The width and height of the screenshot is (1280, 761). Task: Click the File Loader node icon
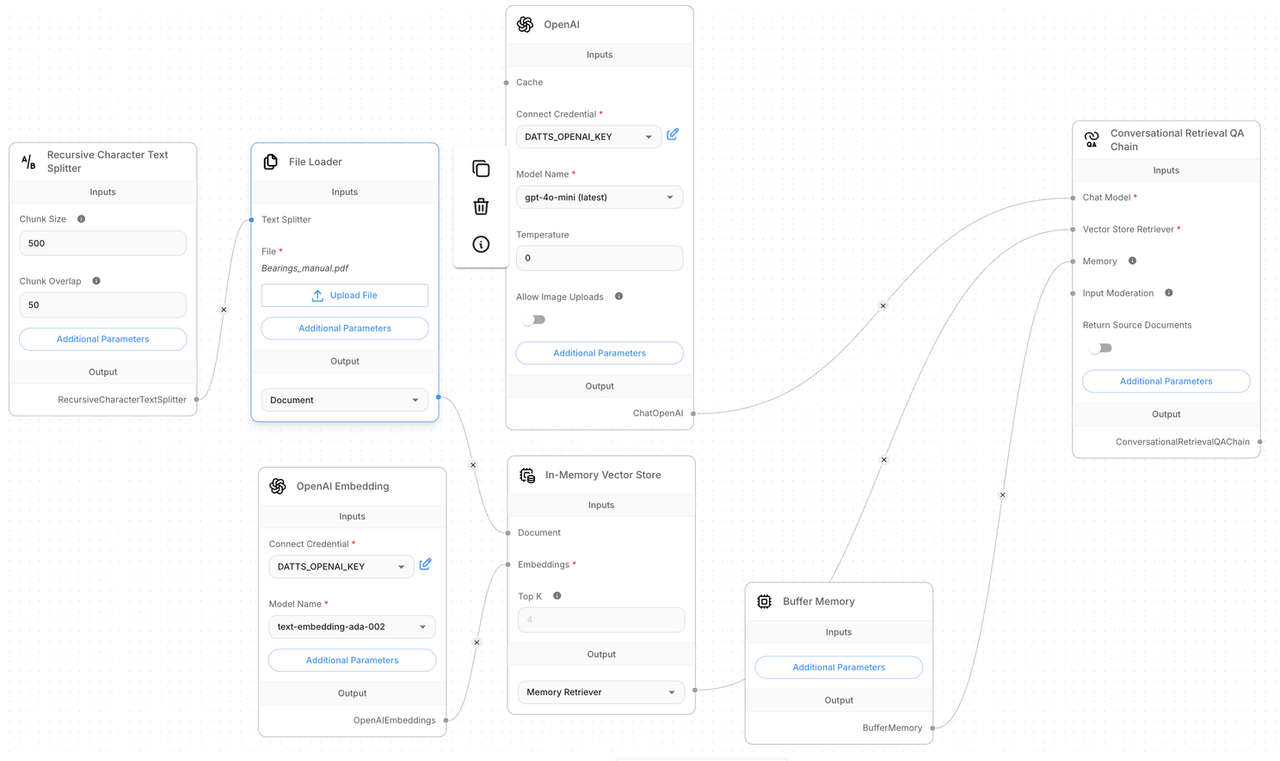[270, 161]
